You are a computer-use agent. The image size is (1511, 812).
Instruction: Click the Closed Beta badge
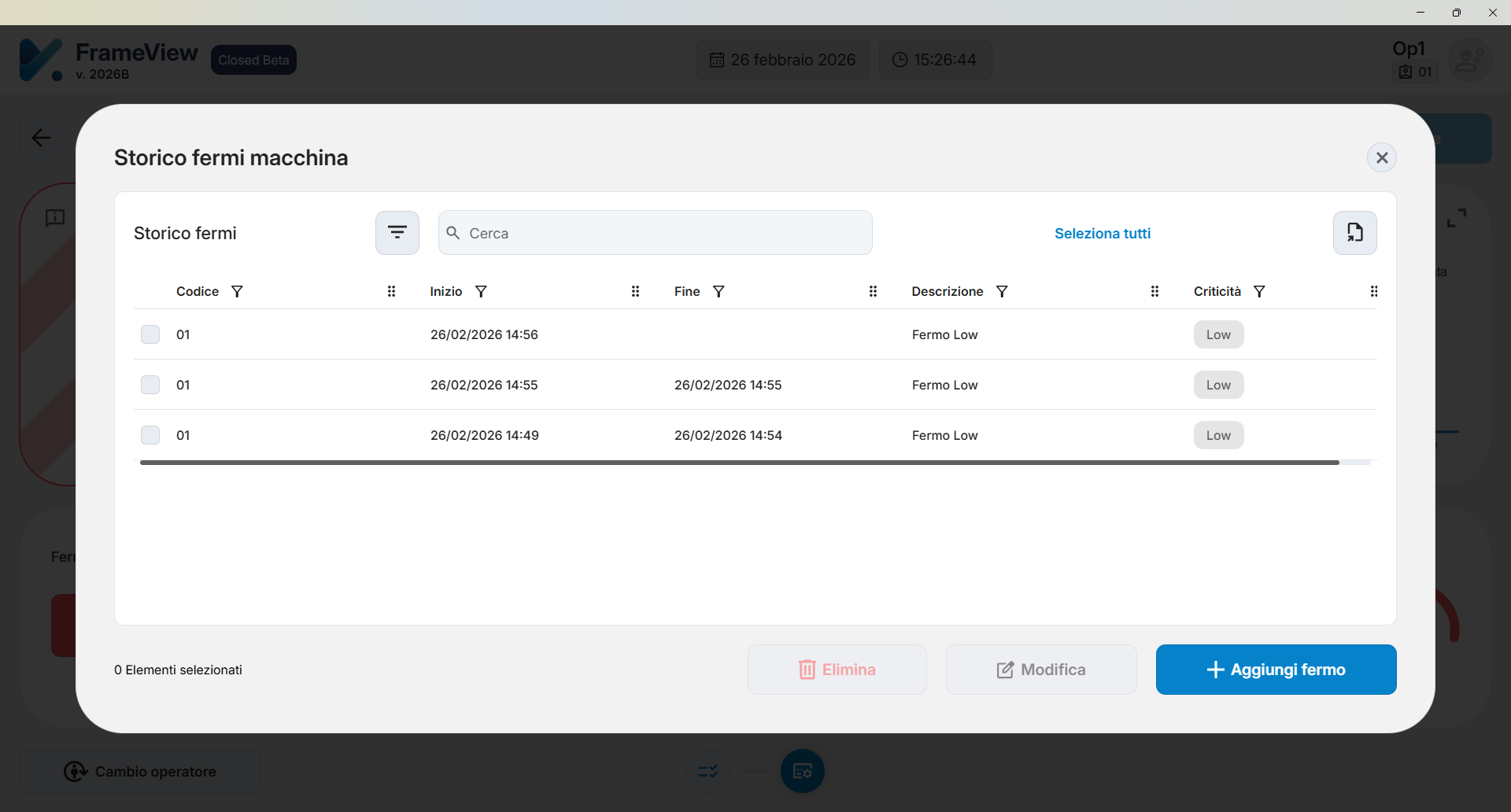coord(253,60)
